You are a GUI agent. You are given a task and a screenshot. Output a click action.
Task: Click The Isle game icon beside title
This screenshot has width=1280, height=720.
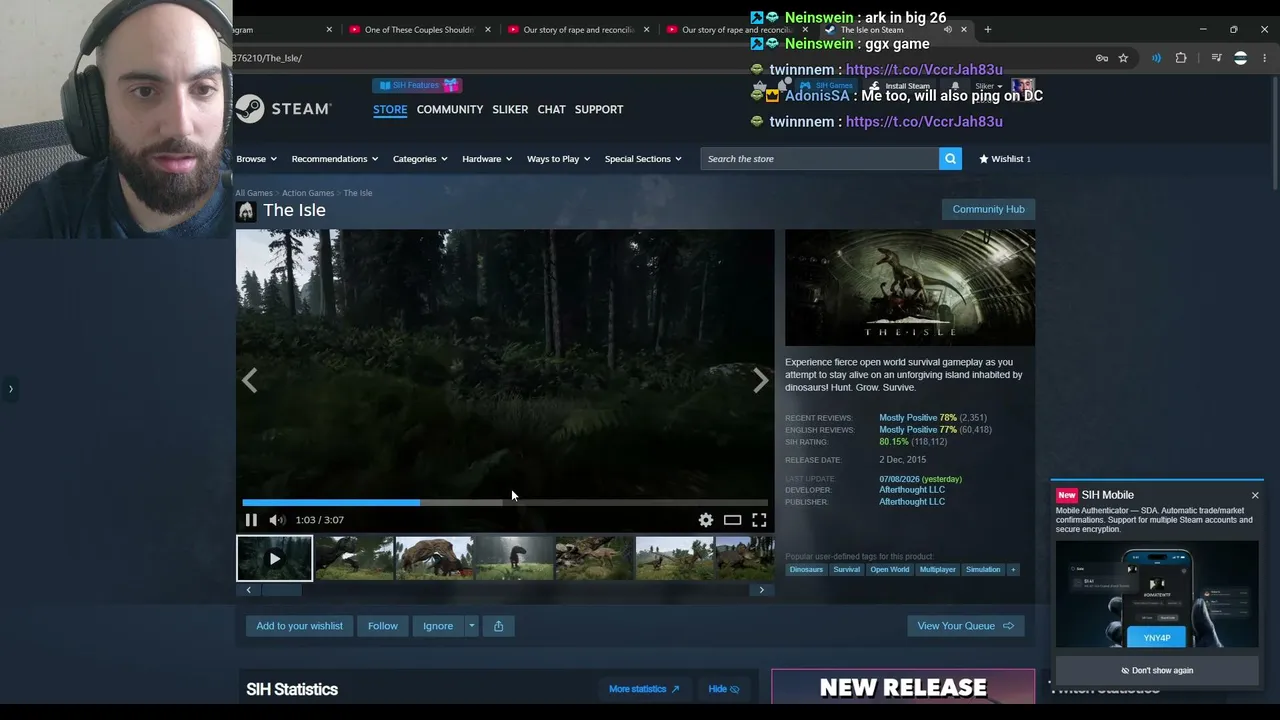pos(246,211)
